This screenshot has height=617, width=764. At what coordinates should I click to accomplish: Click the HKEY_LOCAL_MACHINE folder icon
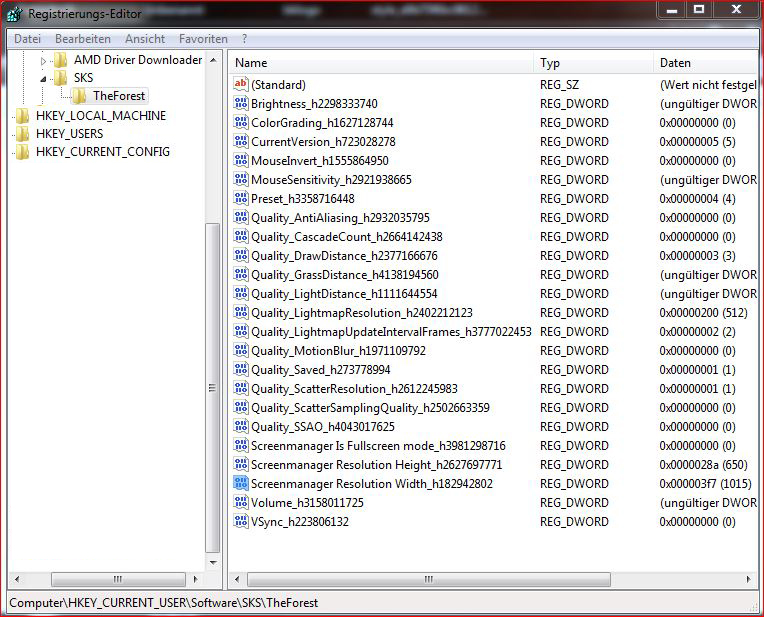[x=23, y=116]
